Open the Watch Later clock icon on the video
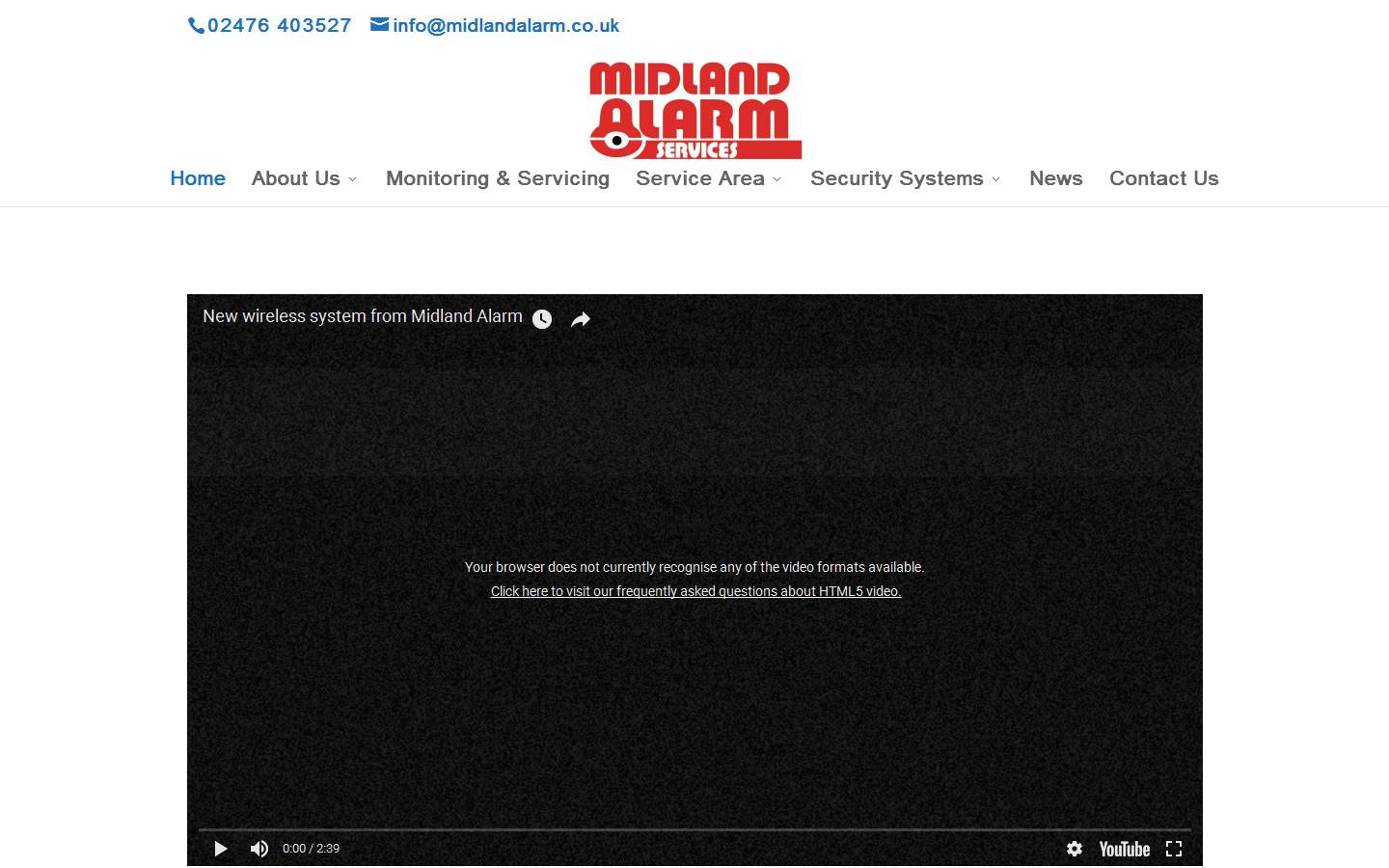Image resolution: width=1389 pixels, height=868 pixels. tap(542, 318)
